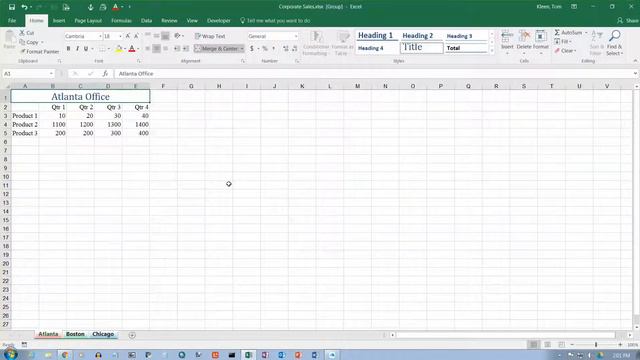Expand the Name Box dropdown arrow
The image size is (640, 360).
pos(51,73)
